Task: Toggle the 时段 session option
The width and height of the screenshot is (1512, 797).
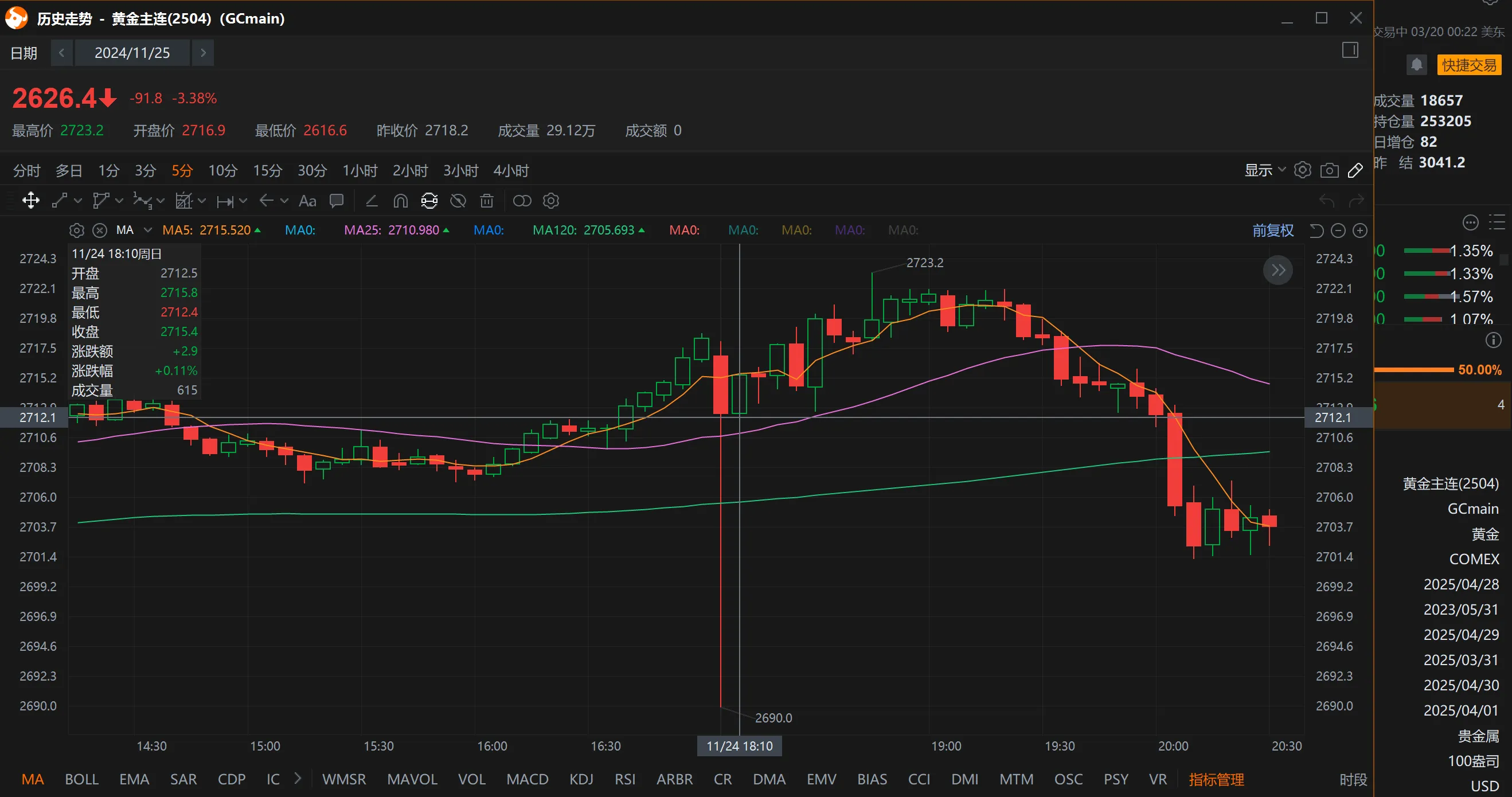Action: 1353,779
